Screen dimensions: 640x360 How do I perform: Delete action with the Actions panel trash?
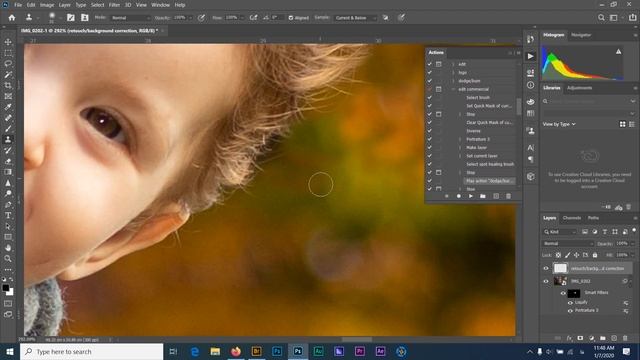(508, 196)
